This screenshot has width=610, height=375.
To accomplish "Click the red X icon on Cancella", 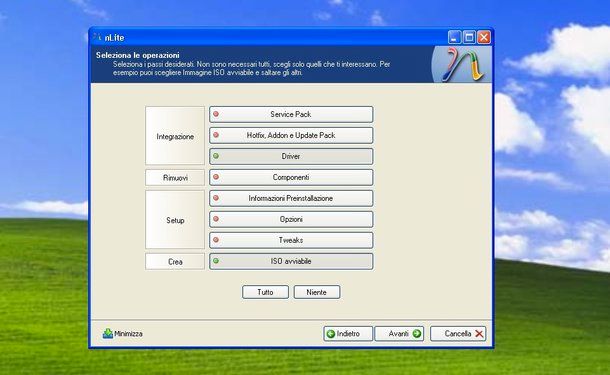I will [479, 334].
